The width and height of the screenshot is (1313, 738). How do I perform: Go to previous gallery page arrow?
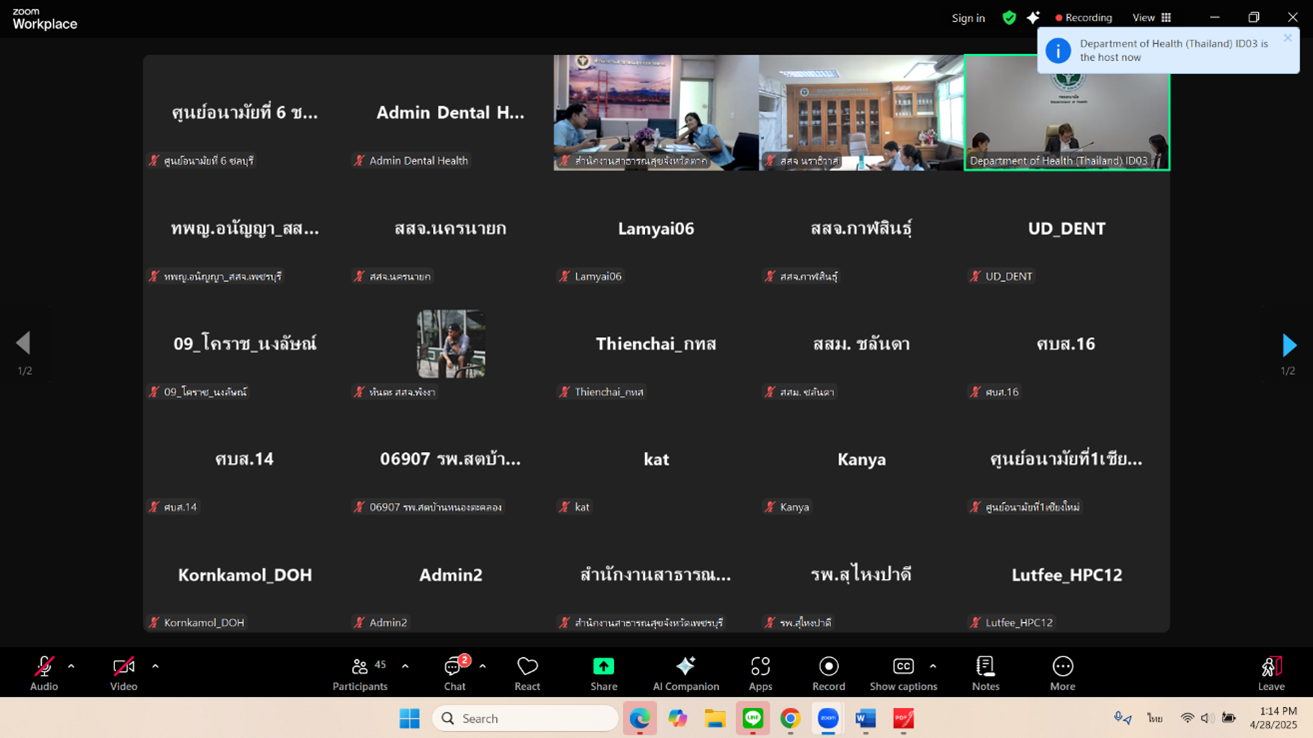(x=23, y=343)
